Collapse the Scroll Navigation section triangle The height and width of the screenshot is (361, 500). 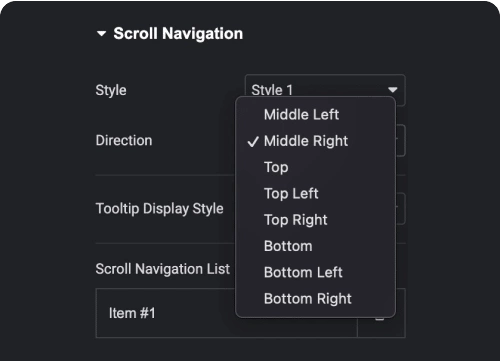pyautogui.click(x=101, y=34)
